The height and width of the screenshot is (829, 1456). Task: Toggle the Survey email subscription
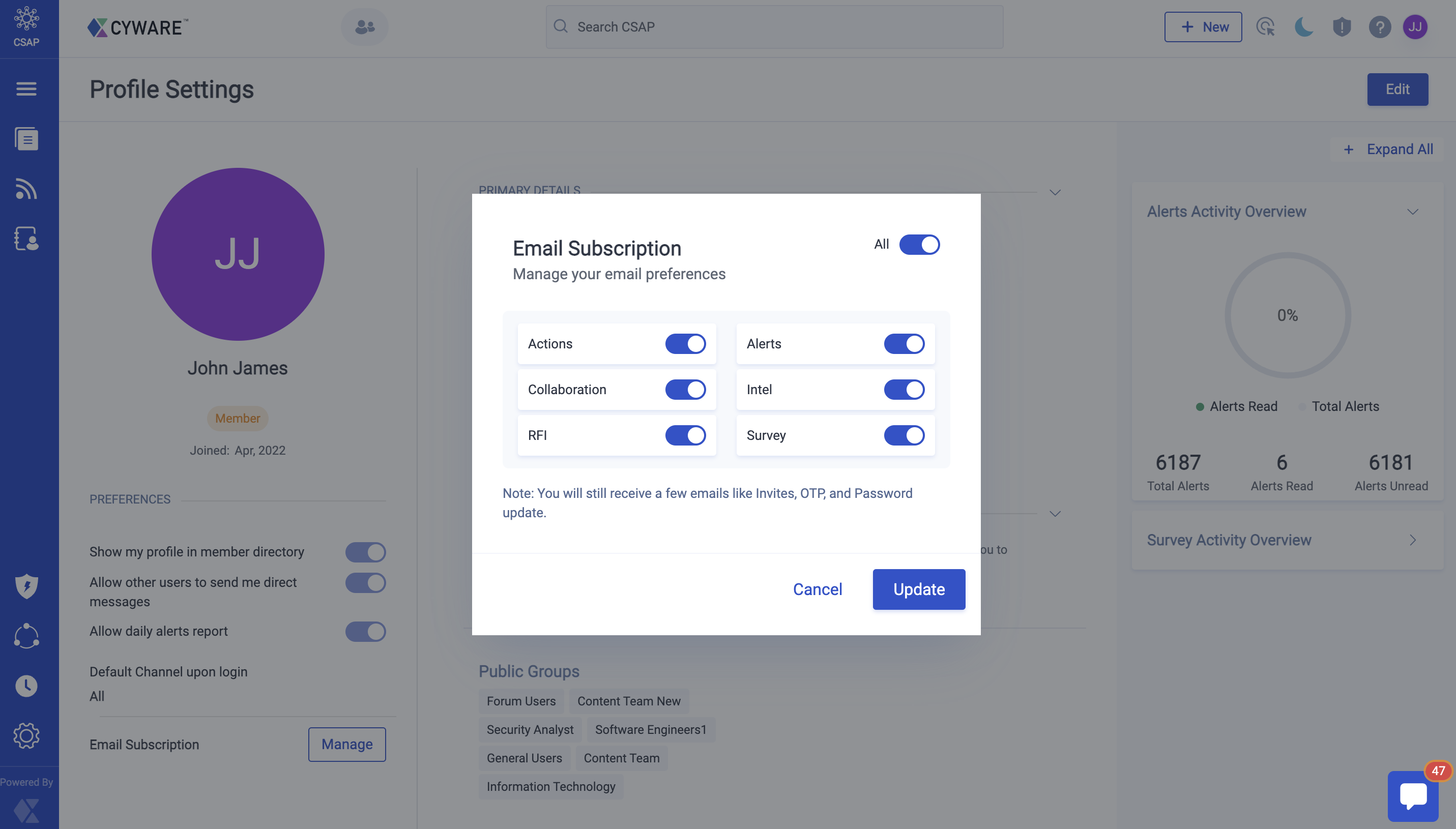904,435
